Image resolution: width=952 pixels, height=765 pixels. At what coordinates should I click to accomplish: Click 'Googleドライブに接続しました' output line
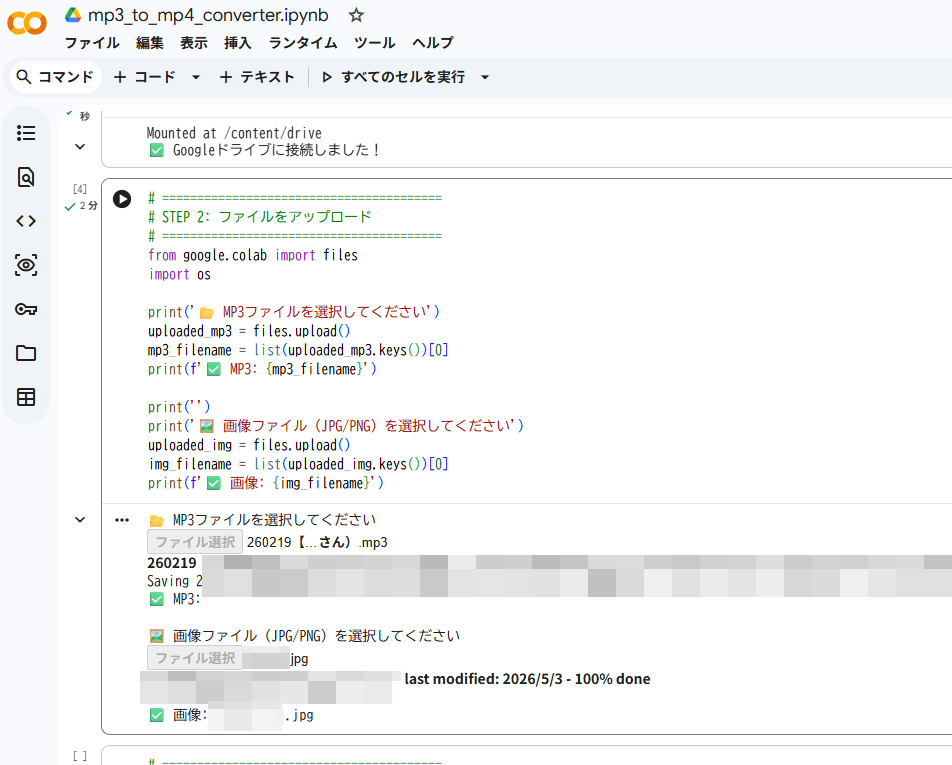coord(265,150)
